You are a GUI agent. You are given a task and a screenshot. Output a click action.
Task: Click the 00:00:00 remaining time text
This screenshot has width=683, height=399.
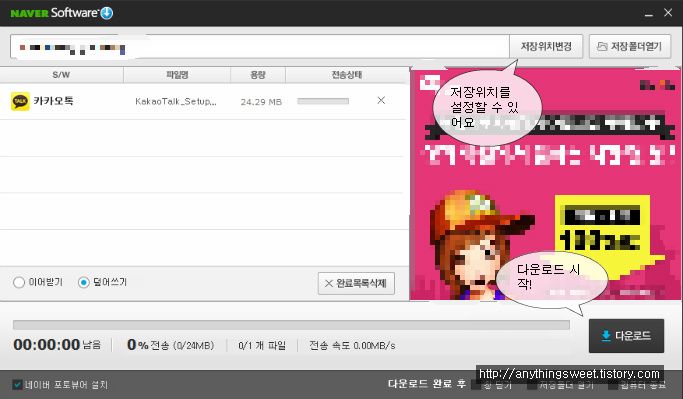coord(47,345)
